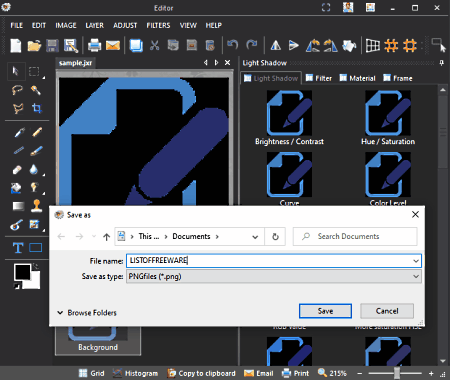This screenshot has width=450, height=380.
Task: Switch to the Filter tab
Action: point(319,78)
